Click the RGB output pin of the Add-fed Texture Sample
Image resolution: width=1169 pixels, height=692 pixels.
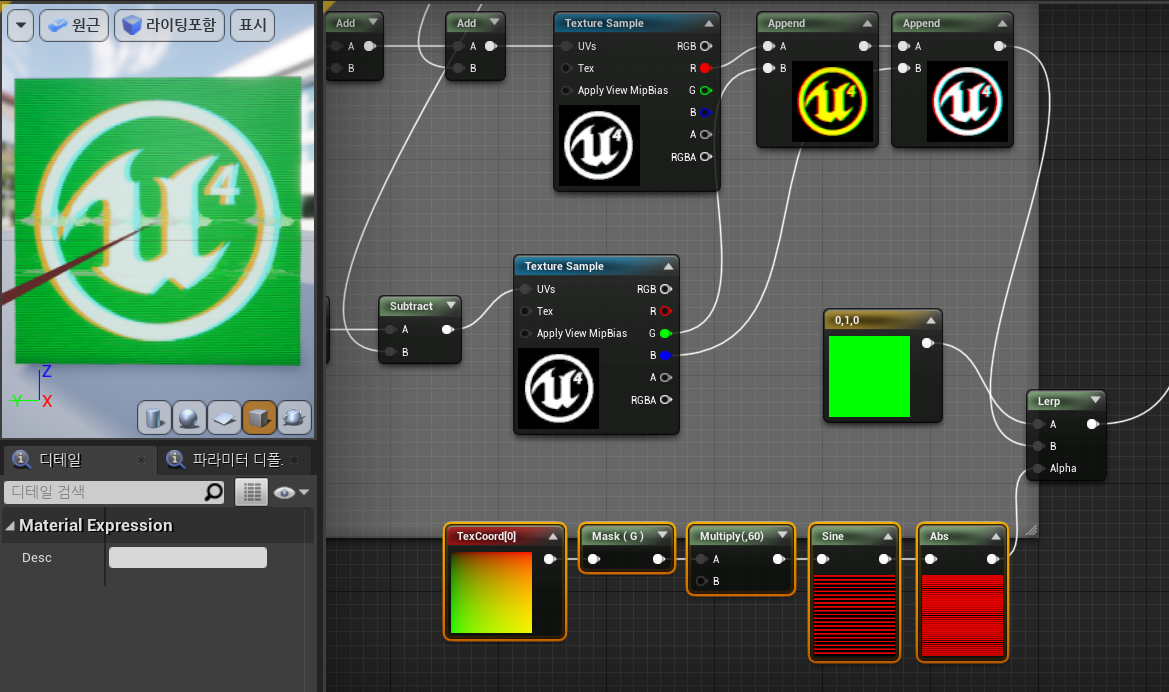click(x=705, y=46)
